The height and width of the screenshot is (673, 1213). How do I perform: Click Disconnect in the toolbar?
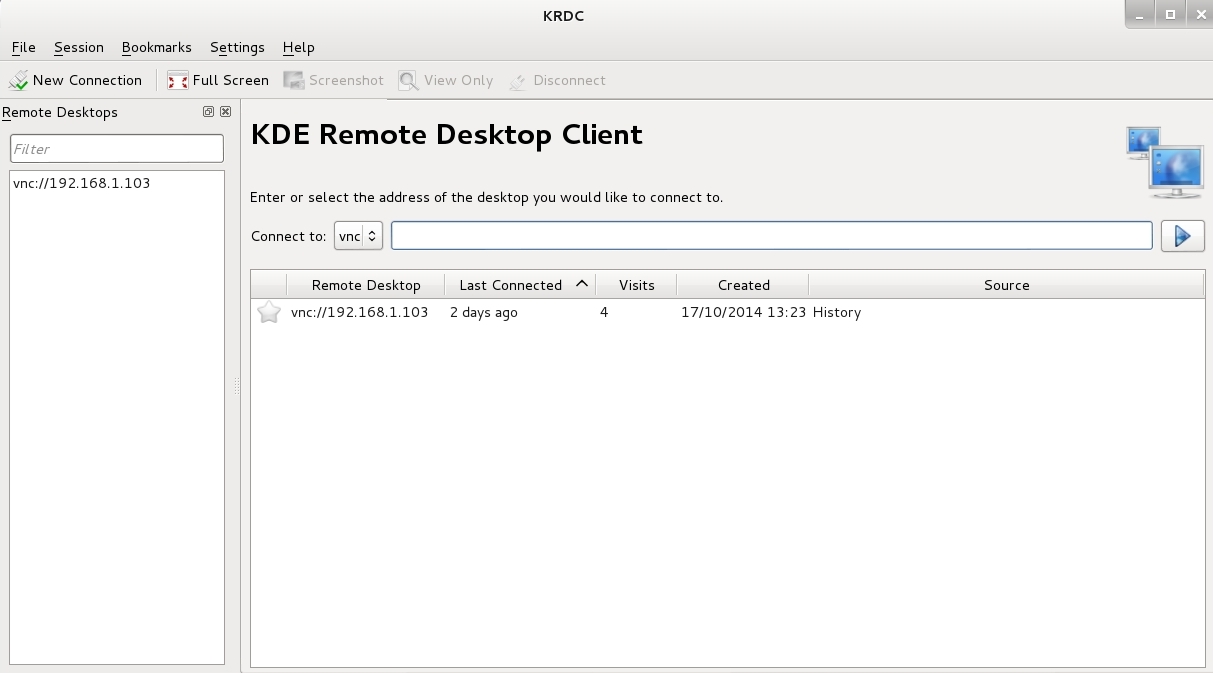(x=557, y=80)
